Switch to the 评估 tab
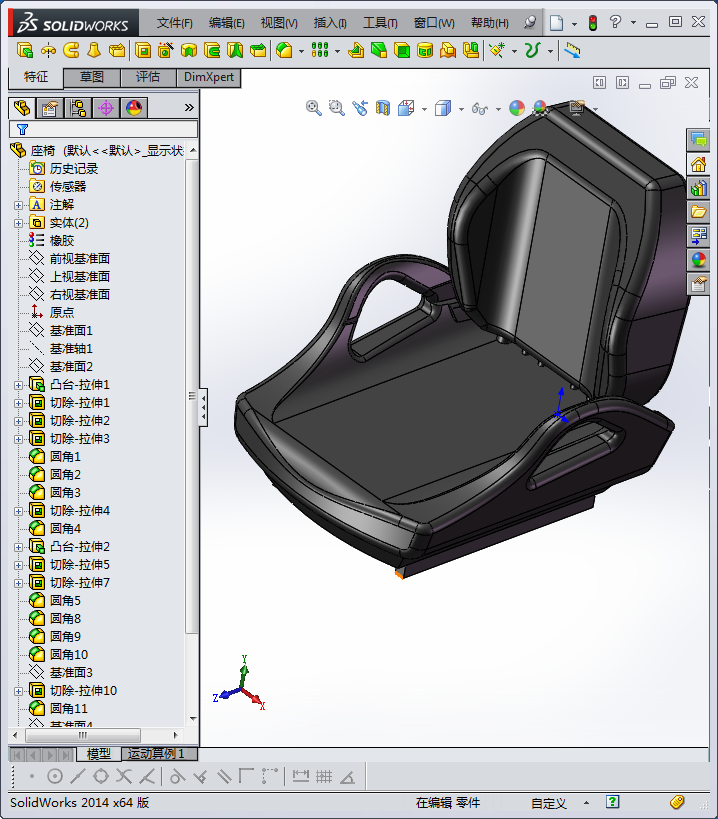The height and width of the screenshot is (819, 718). pos(148,77)
